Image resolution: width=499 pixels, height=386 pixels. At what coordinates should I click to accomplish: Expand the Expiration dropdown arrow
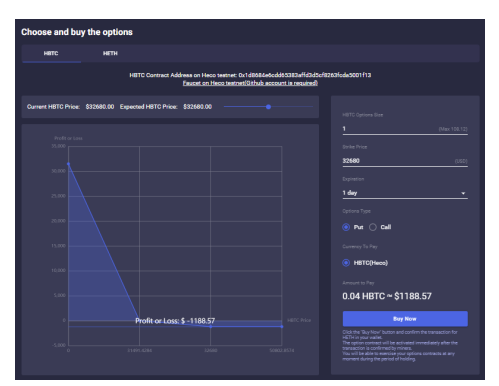pos(463,193)
